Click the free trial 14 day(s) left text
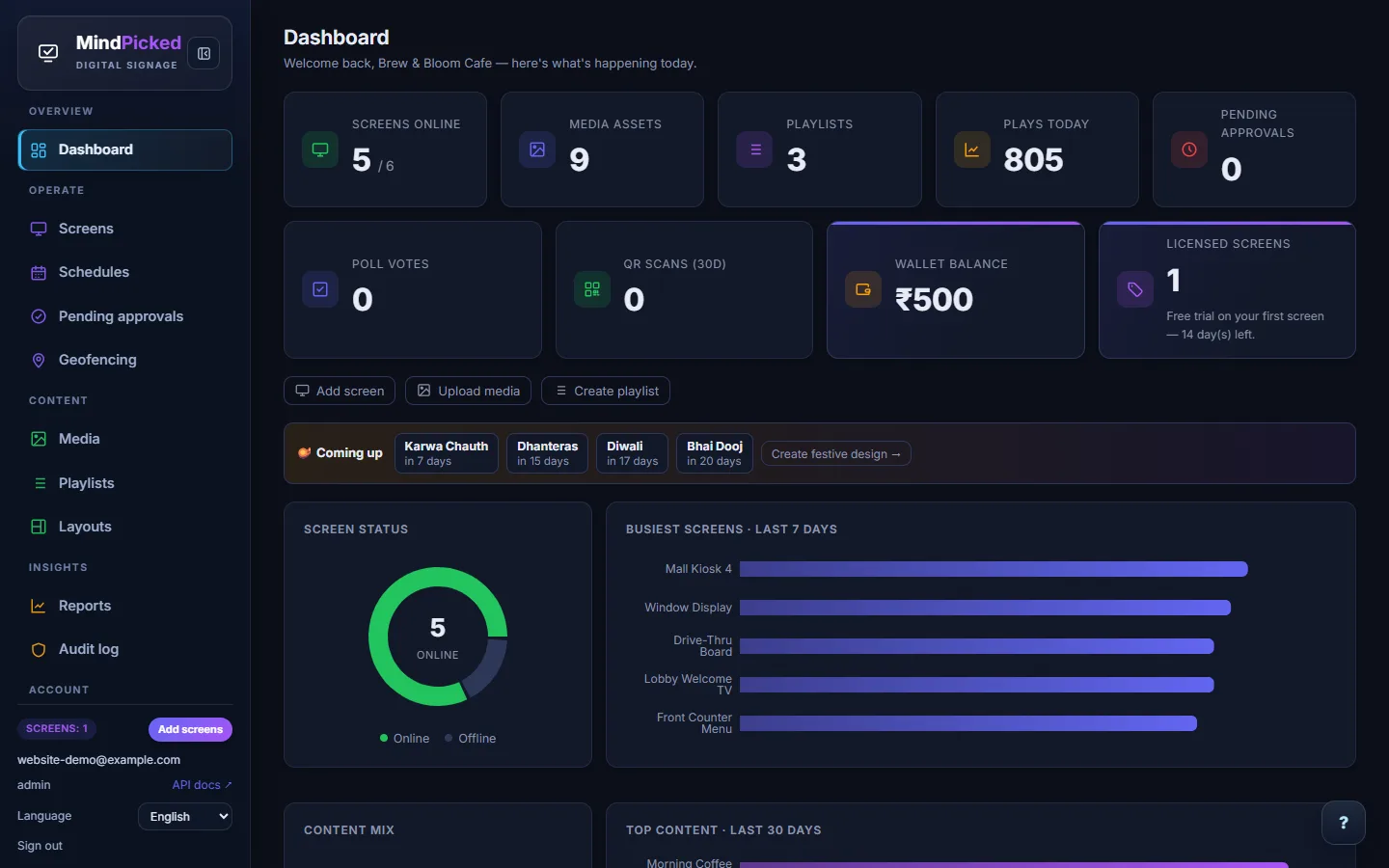 click(x=1244, y=325)
